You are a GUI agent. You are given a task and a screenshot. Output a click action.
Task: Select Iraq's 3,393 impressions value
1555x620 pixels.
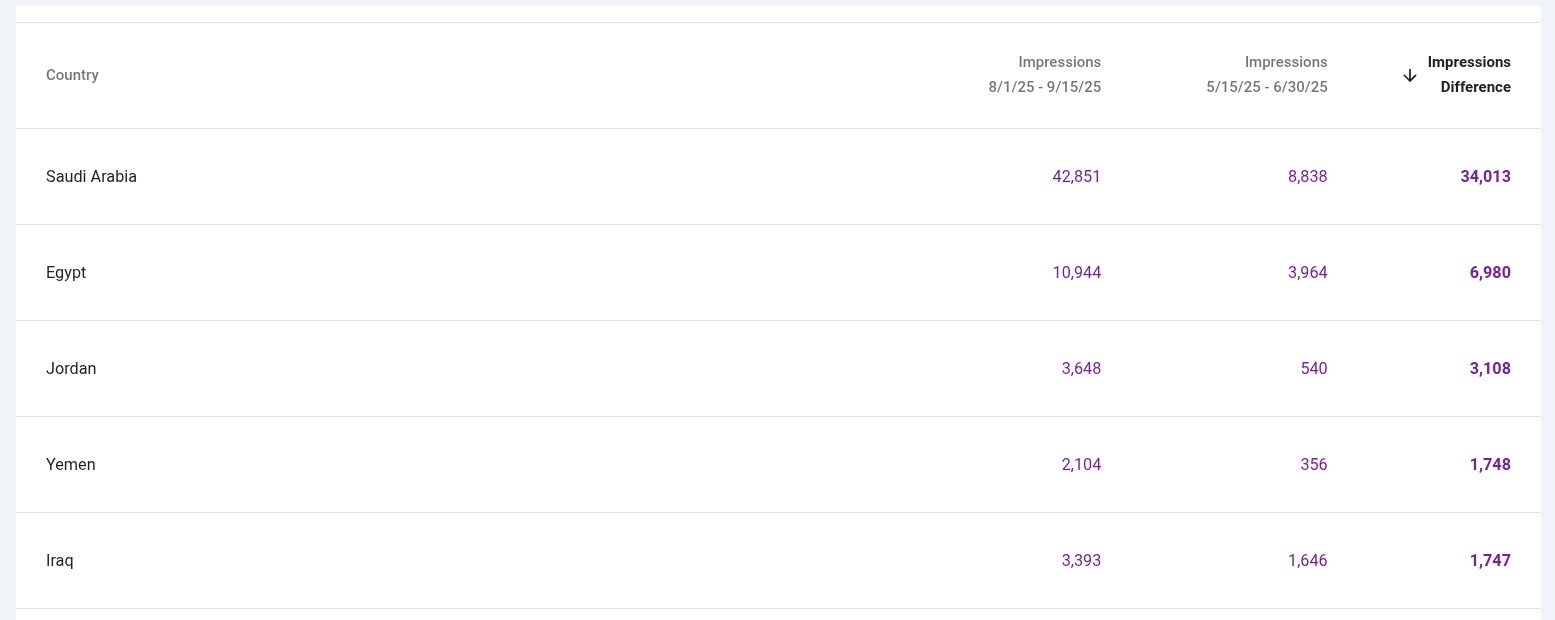pyautogui.click(x=1081, y=561)
